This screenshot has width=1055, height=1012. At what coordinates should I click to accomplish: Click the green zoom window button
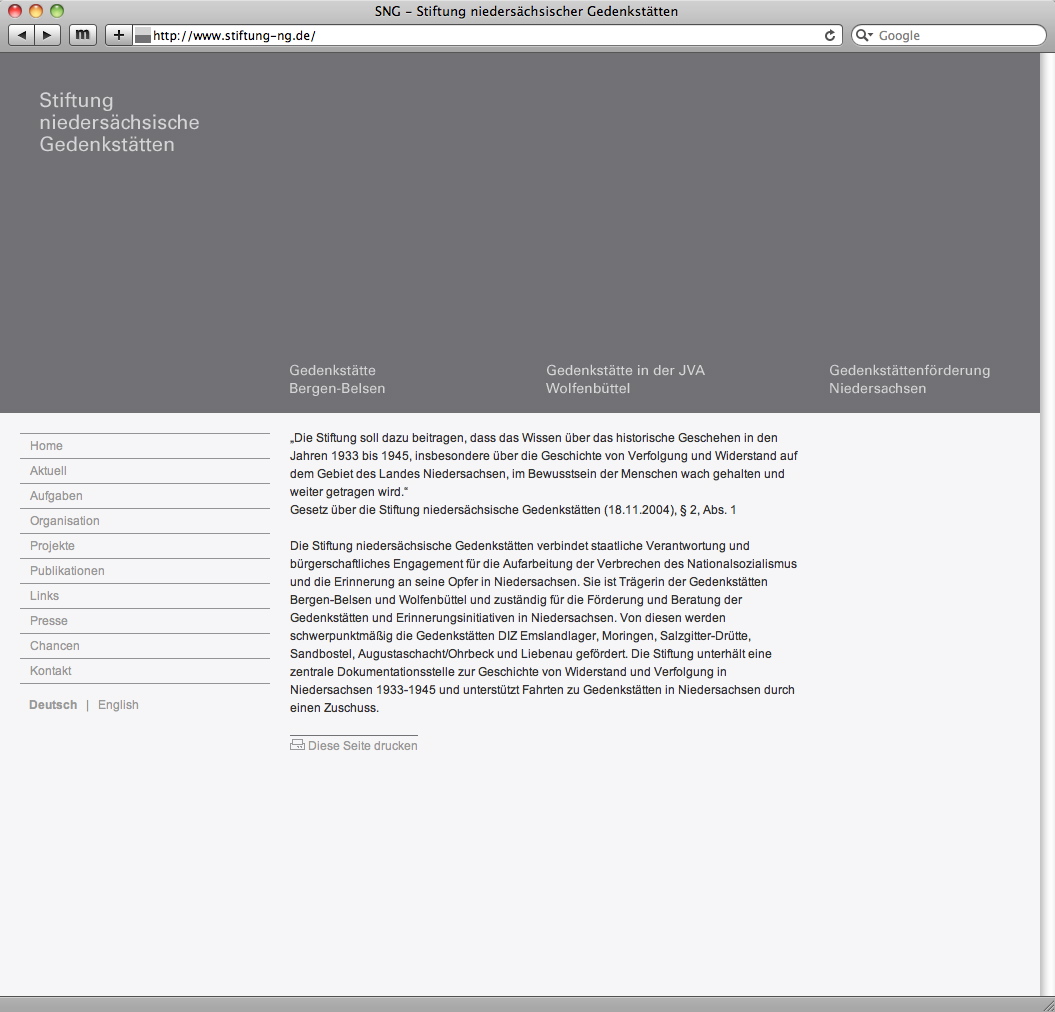(x=57, y=11)
